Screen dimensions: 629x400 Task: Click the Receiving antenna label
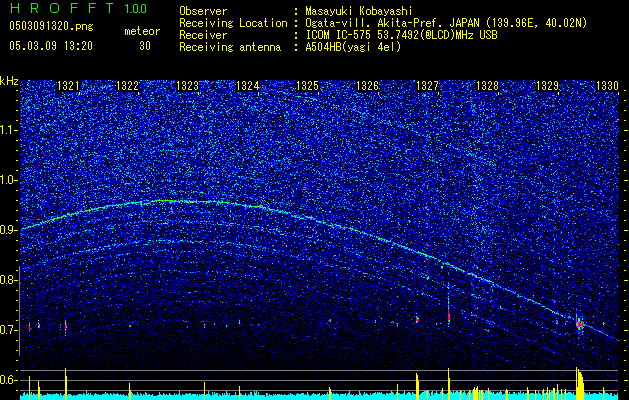[230, 47]
